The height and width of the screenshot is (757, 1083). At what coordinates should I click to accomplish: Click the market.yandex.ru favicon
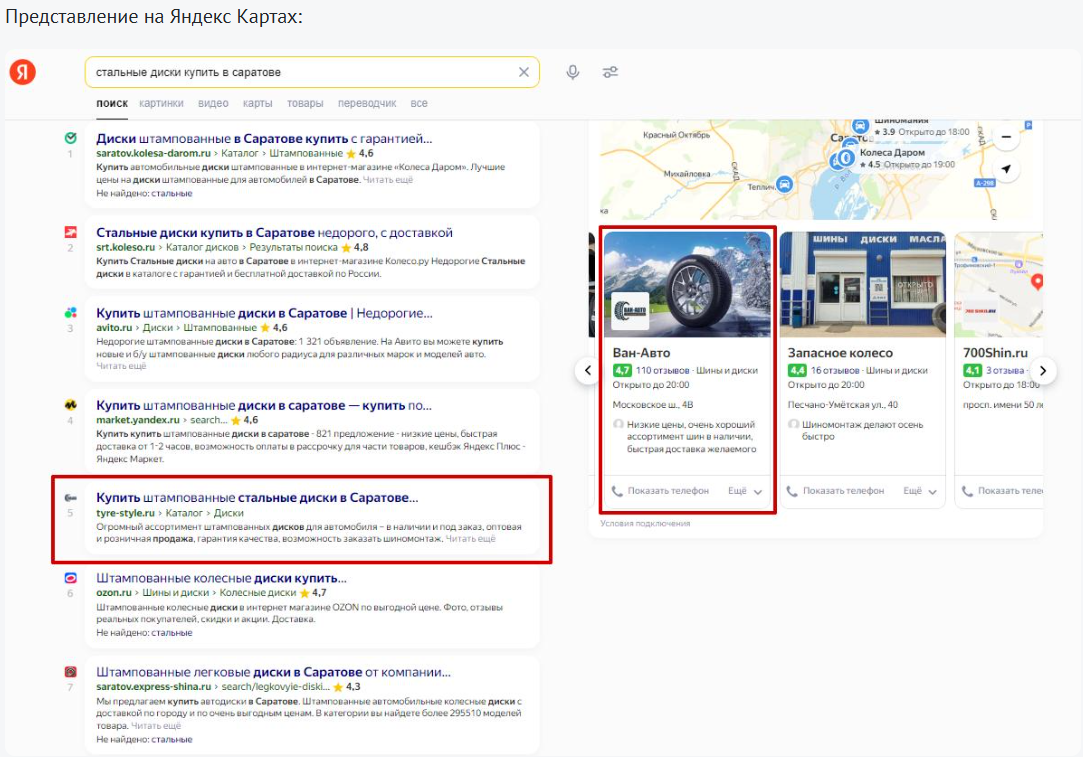coord(70,405)
